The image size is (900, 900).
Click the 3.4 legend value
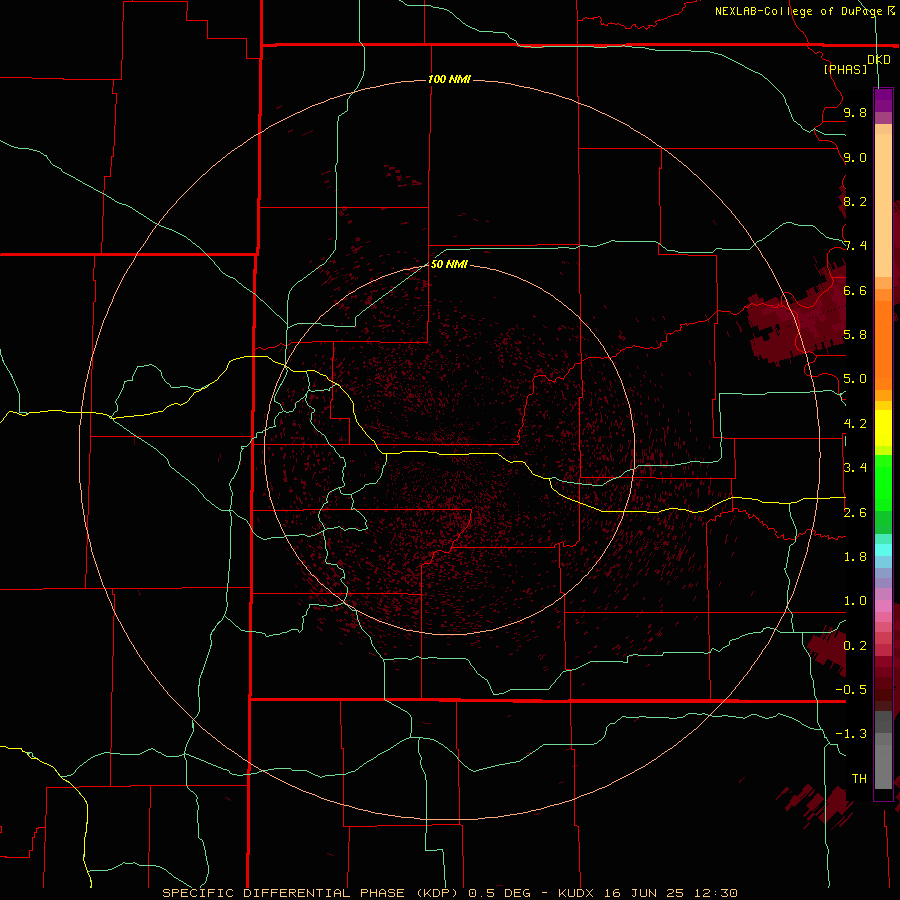click(855, 468)
